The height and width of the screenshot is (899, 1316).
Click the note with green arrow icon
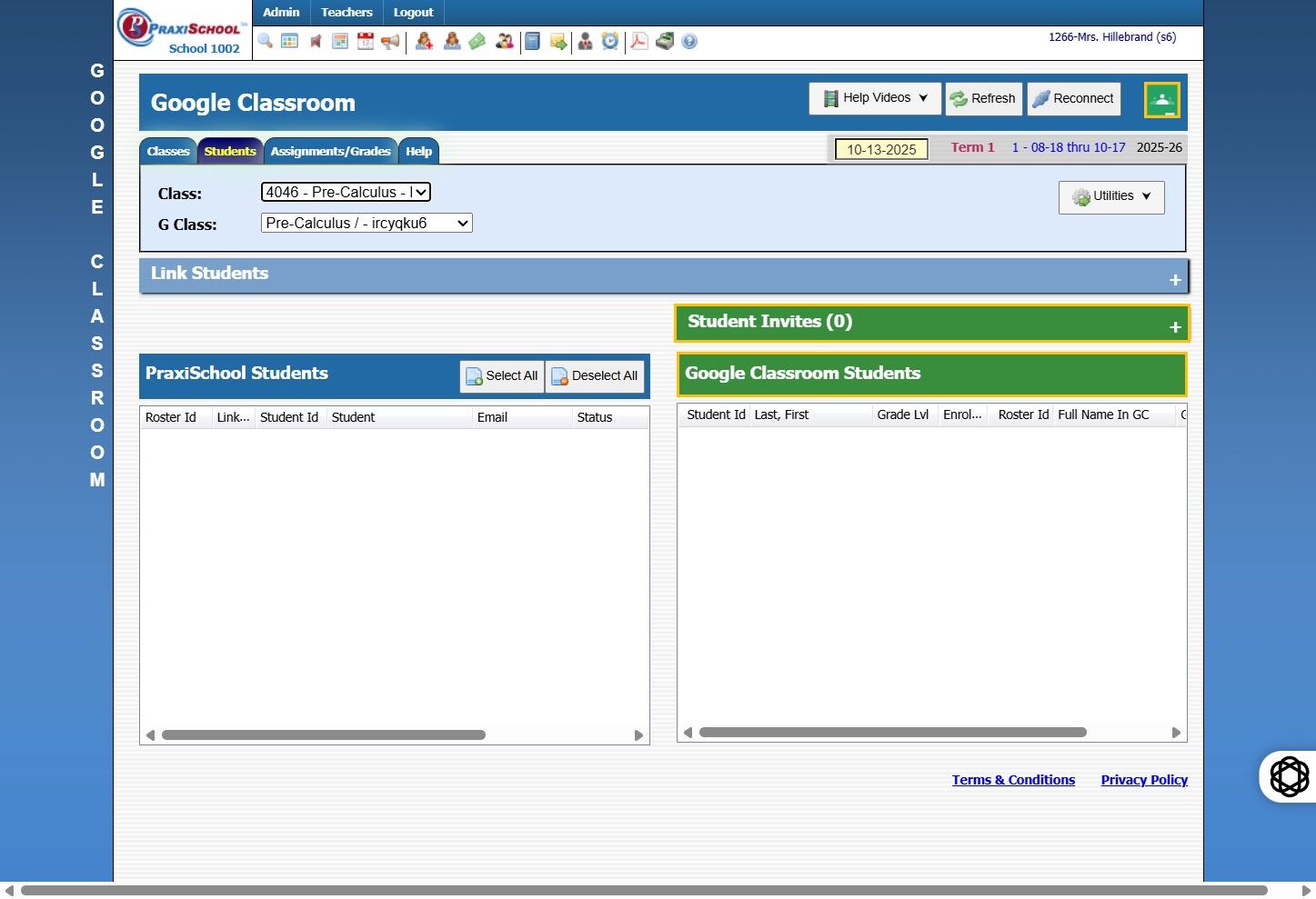(x=558, y=41)
